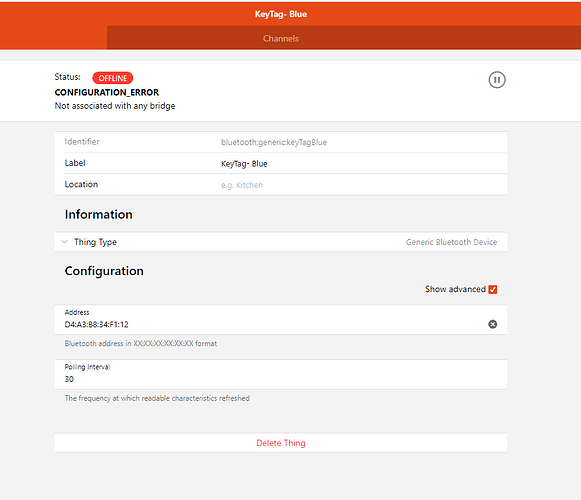581x500 pixels.
Task: Pause the thing with the pause icon
Action: 497,80
